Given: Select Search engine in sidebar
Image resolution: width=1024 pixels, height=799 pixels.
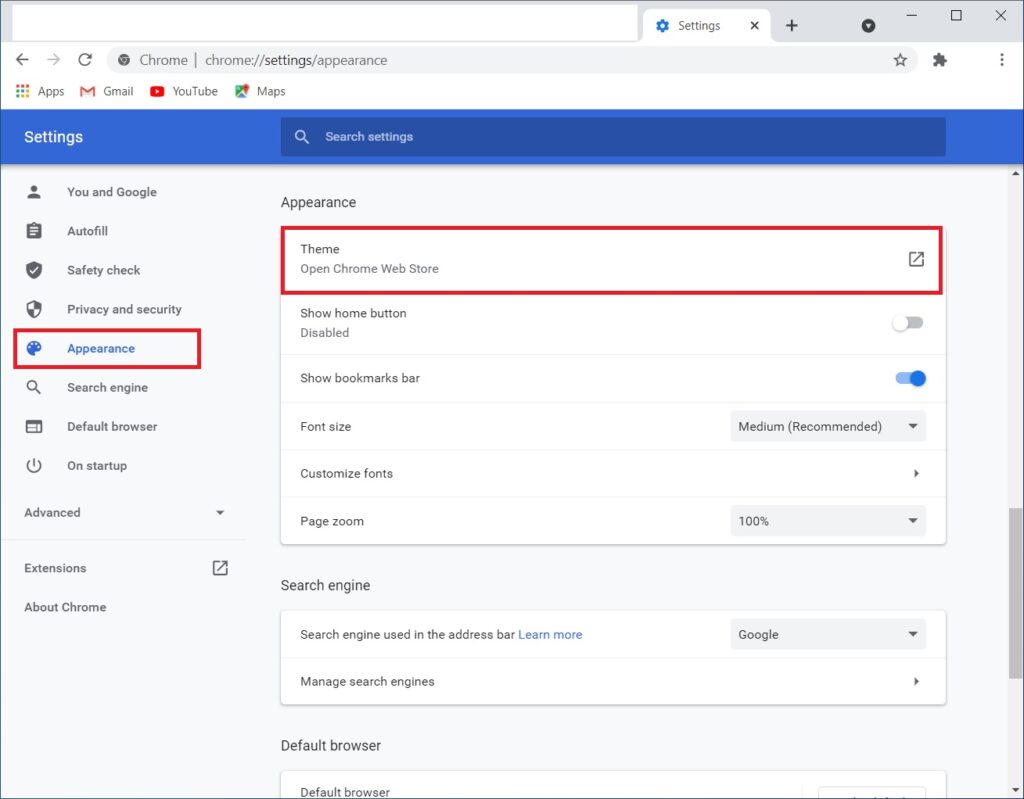Looking at the screenshot, I should pyautogui.click(x=107, y=387).
